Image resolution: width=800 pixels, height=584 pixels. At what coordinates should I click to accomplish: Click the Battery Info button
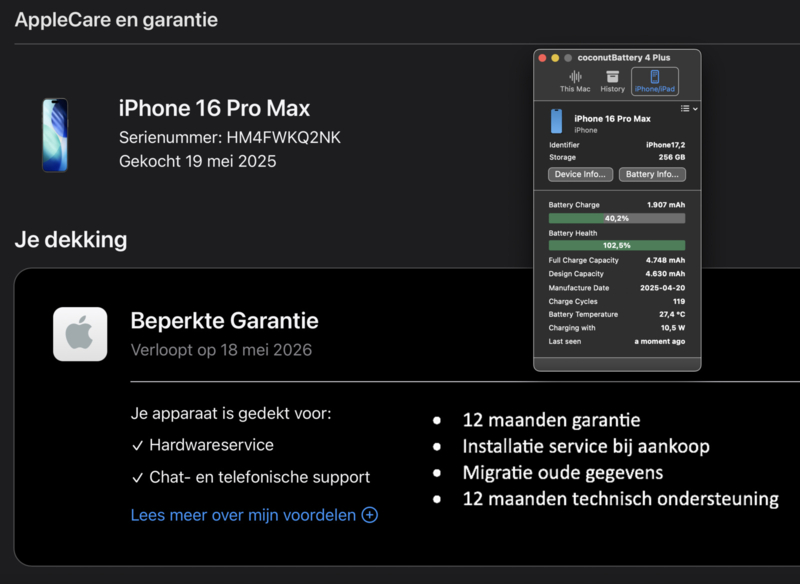tap(652, 174)
